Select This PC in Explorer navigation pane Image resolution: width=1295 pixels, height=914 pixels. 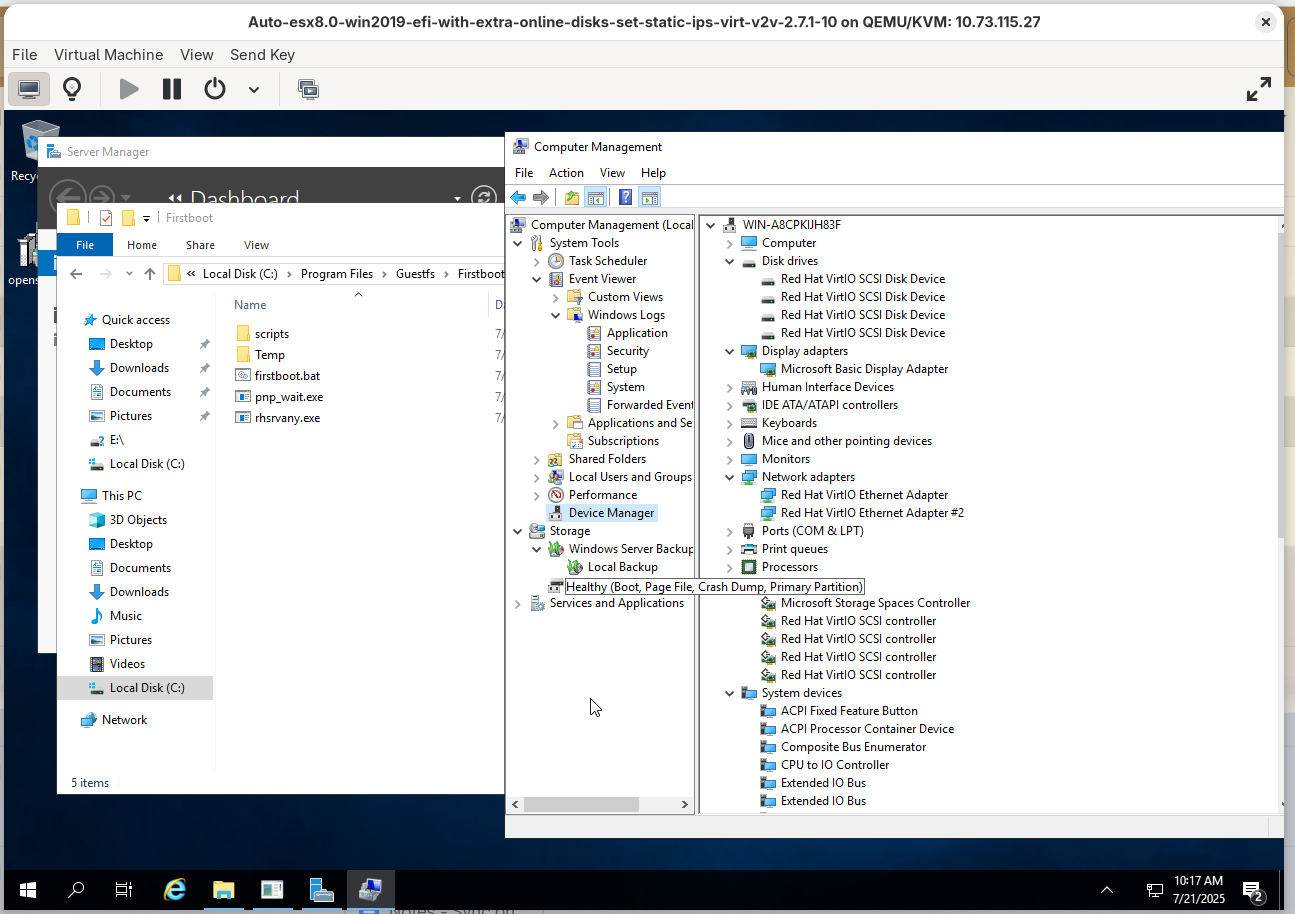(x=121, y=496)
